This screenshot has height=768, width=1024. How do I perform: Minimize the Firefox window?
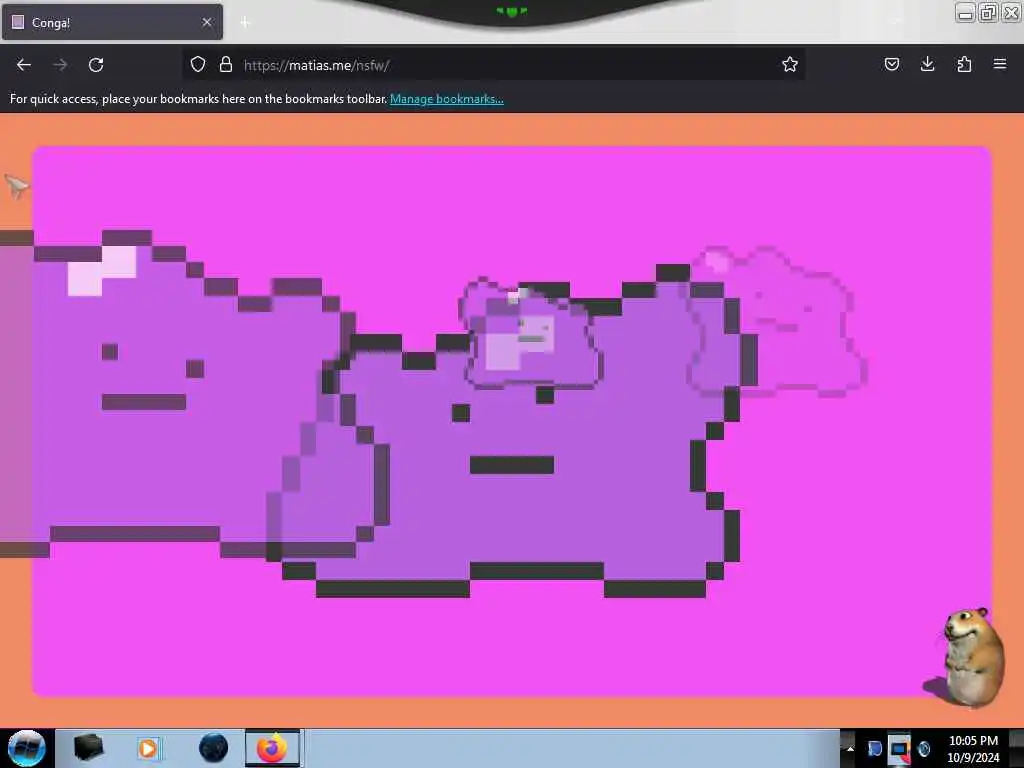pyautogui.click(x=965, y=12)
